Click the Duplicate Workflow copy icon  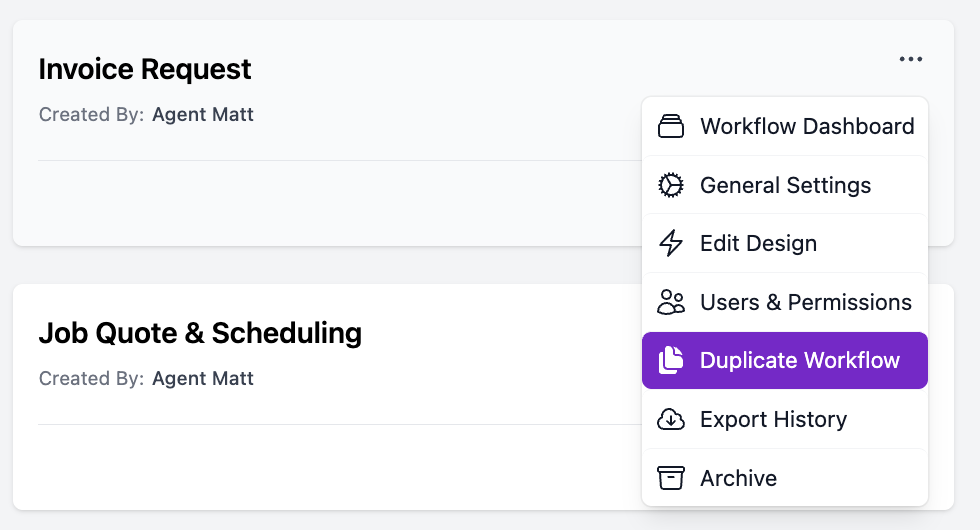click(670, 361)
